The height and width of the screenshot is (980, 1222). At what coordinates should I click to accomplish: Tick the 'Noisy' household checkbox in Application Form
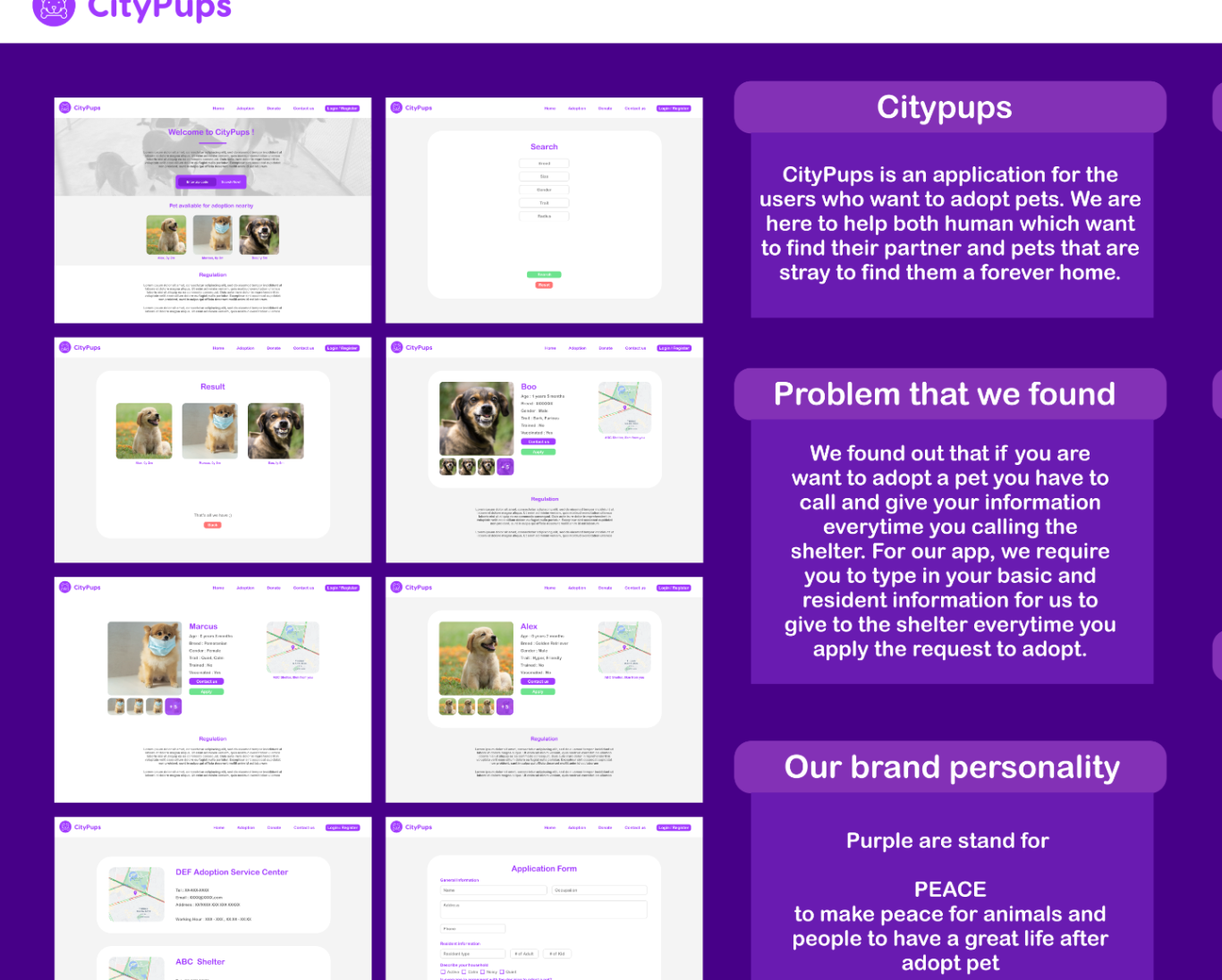tap(482, 972)
